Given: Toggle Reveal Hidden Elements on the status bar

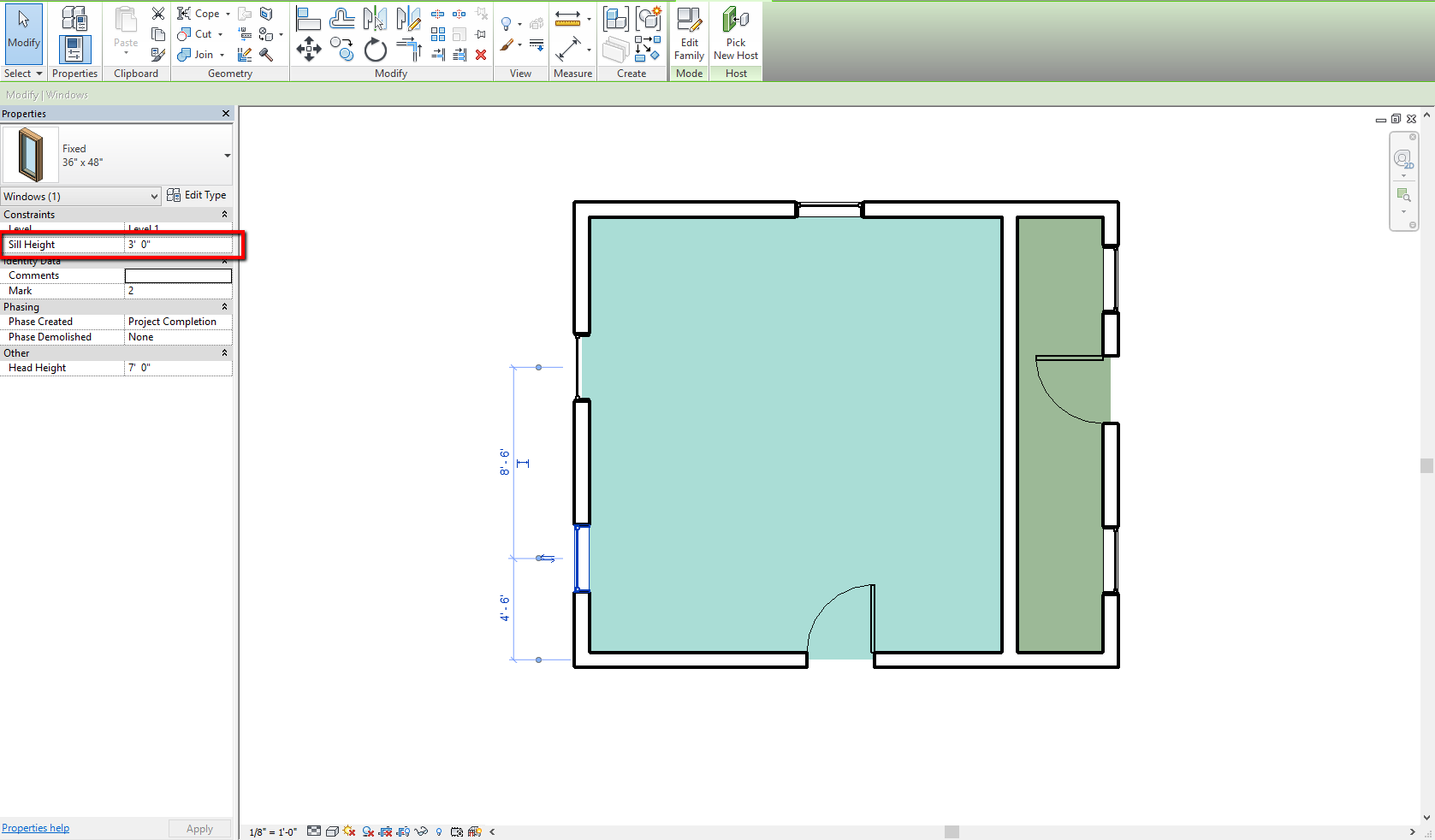Looking at the screenshot, I should point(438,831).
